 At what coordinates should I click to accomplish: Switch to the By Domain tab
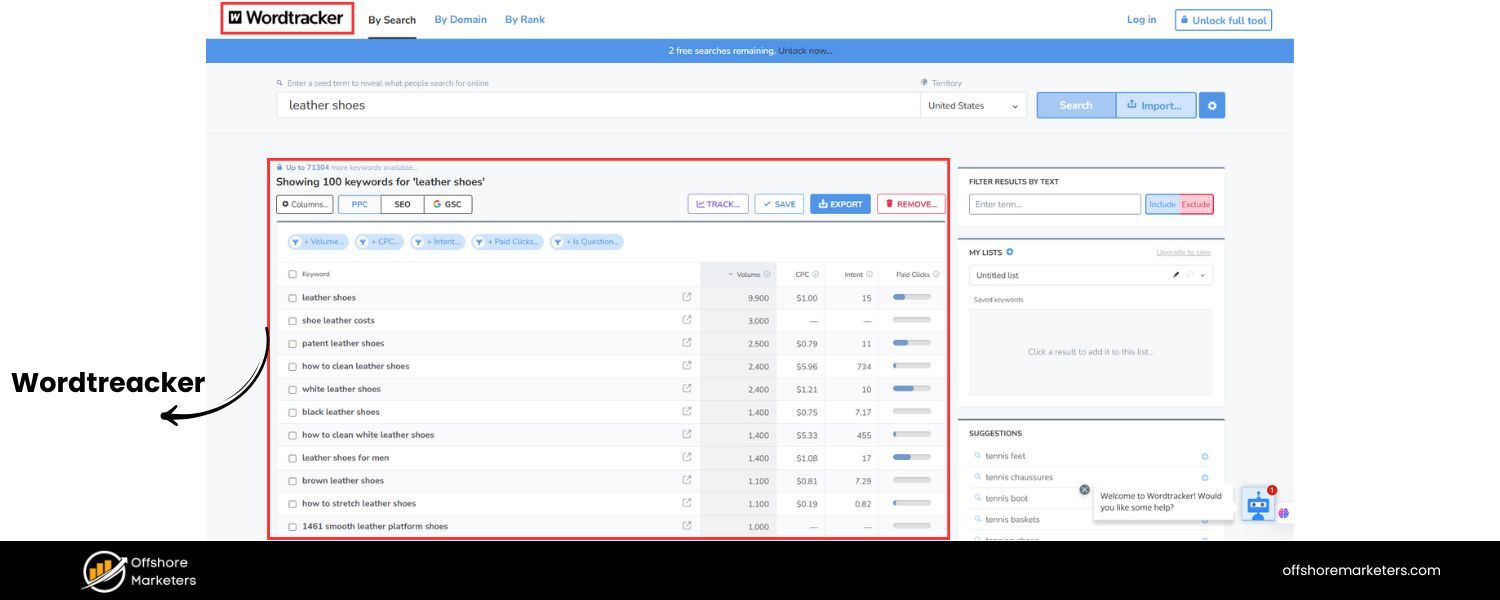pyautogui.click(x=460, y=18)
